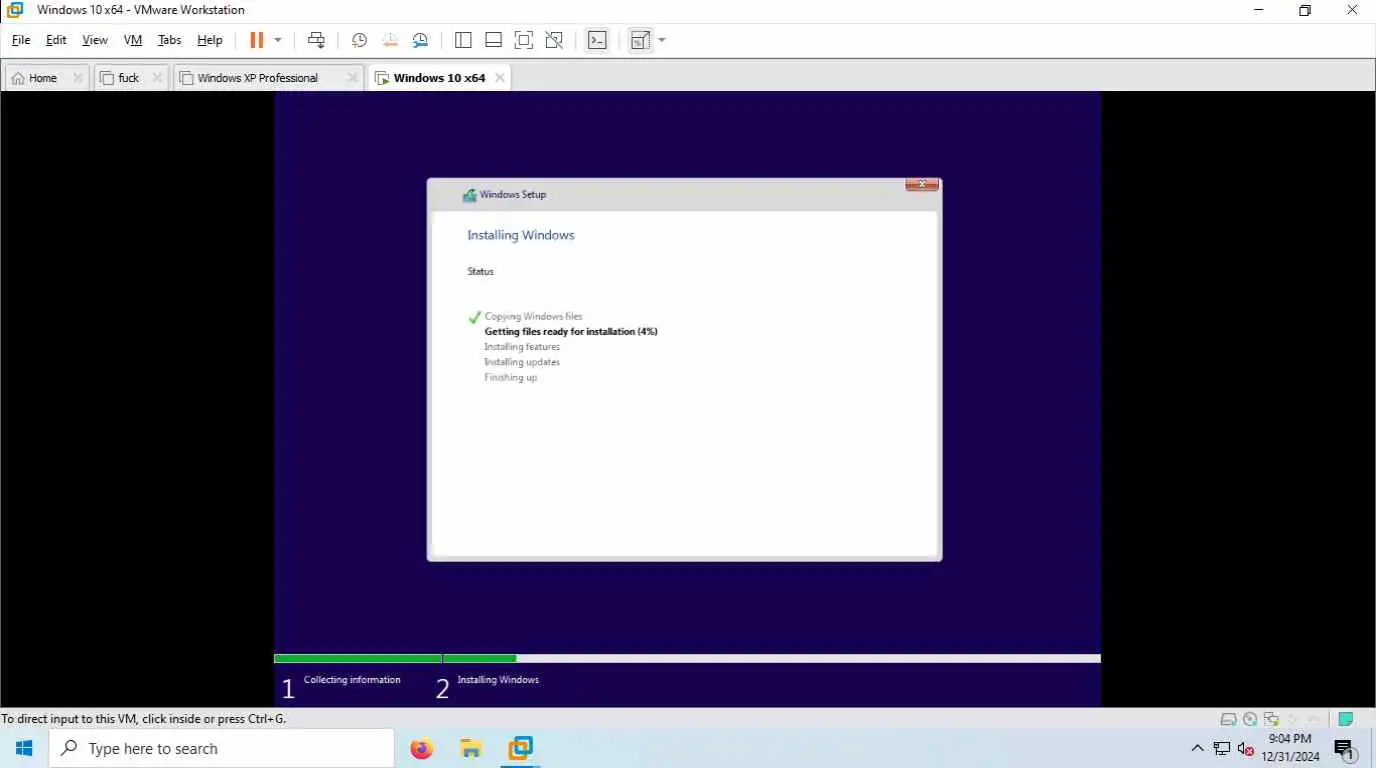1376x768 pixels.
Task: Click the Finishing up step
Action: point(511,378)
